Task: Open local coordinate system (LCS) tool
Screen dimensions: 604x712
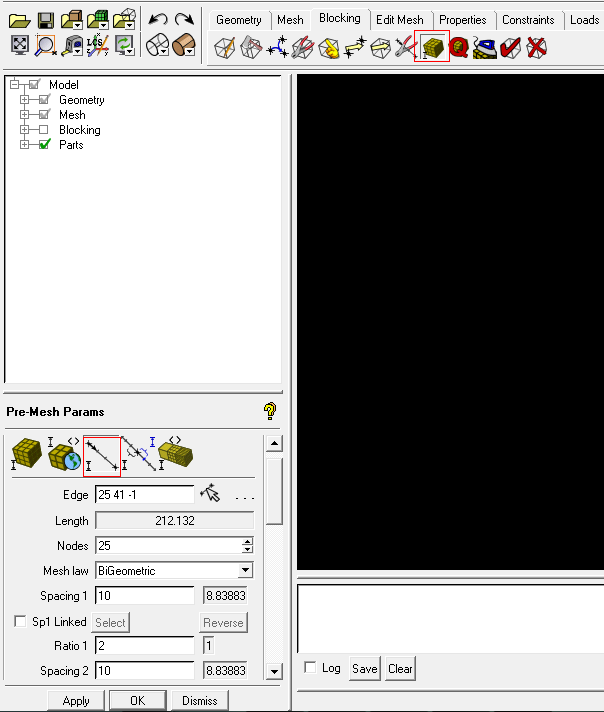Action: coord(98,45)
